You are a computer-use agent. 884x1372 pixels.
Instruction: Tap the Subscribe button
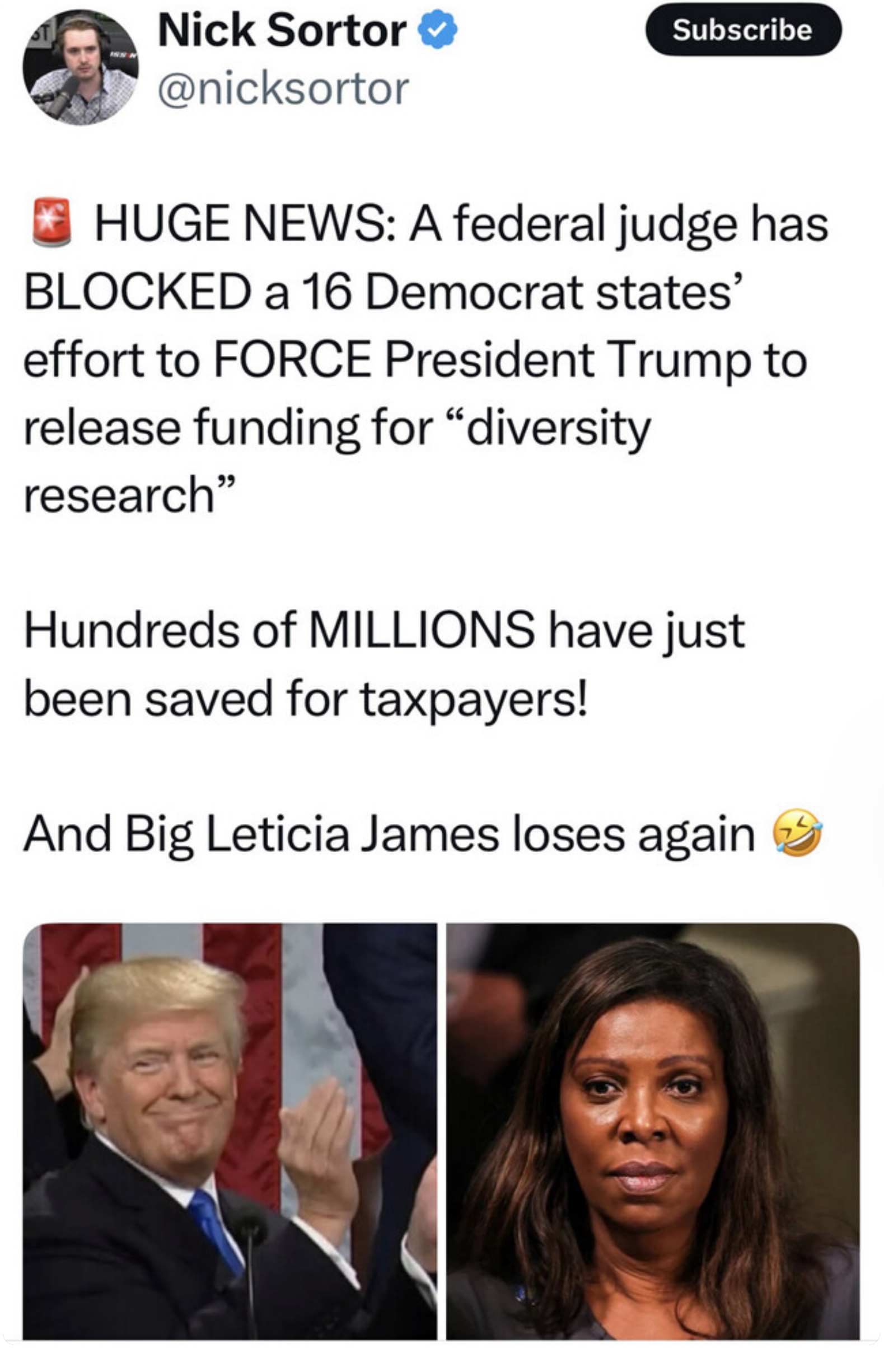(x=743, y=30)
